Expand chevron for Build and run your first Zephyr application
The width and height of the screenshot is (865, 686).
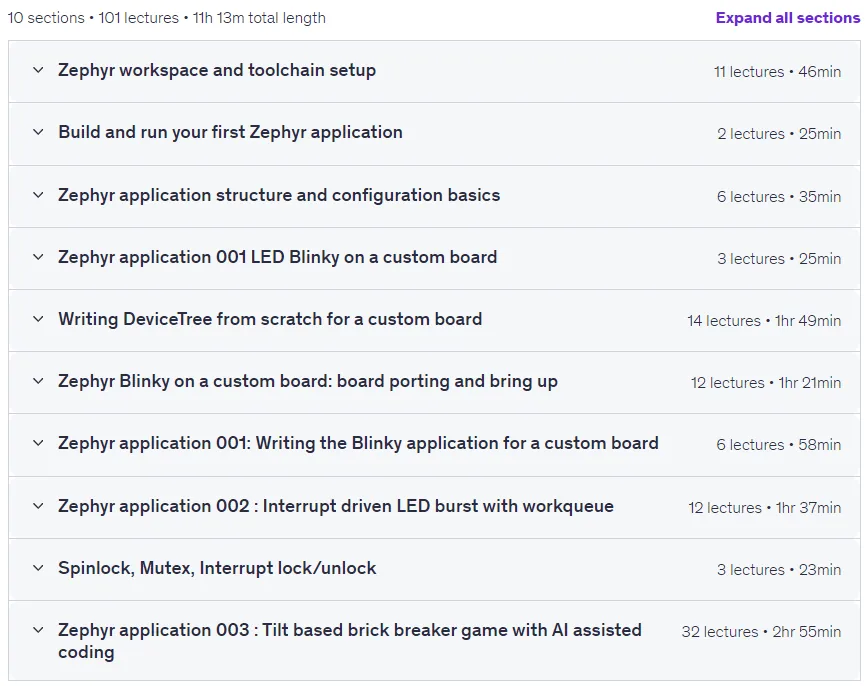38,132
